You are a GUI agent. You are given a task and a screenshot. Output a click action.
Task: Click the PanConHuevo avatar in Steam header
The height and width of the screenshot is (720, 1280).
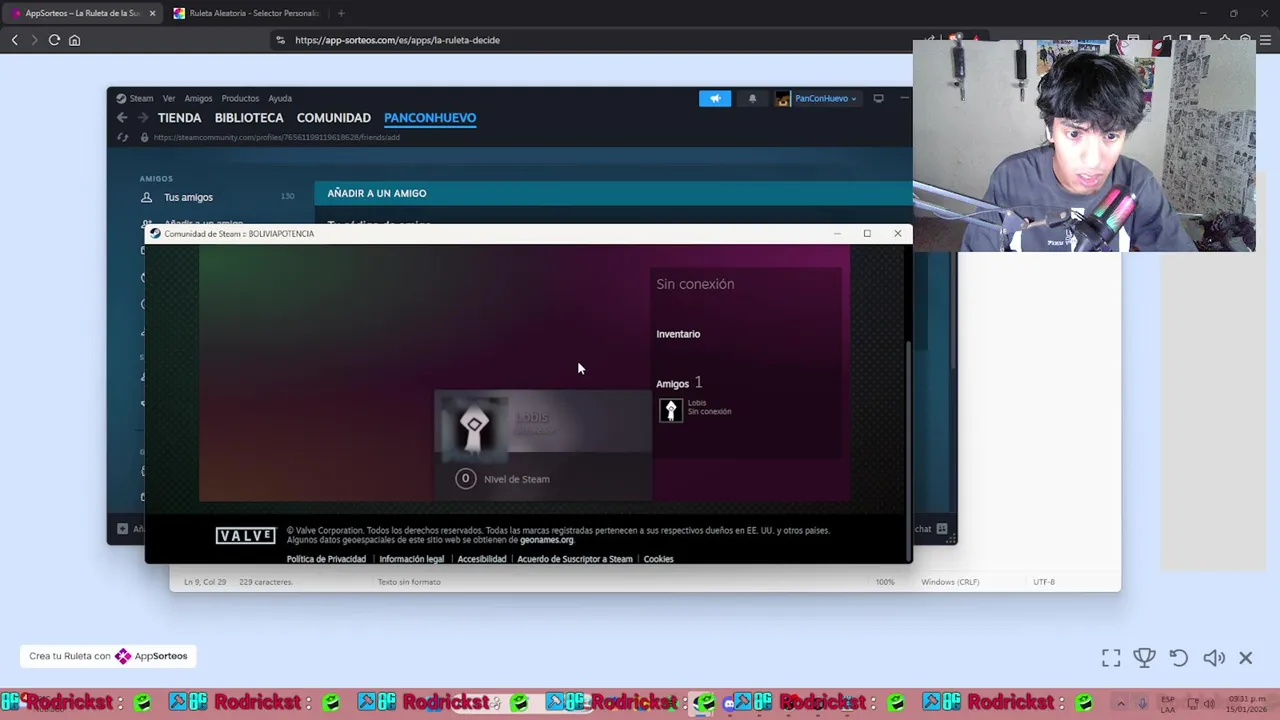pyautogui.click(x=783, y=98)
